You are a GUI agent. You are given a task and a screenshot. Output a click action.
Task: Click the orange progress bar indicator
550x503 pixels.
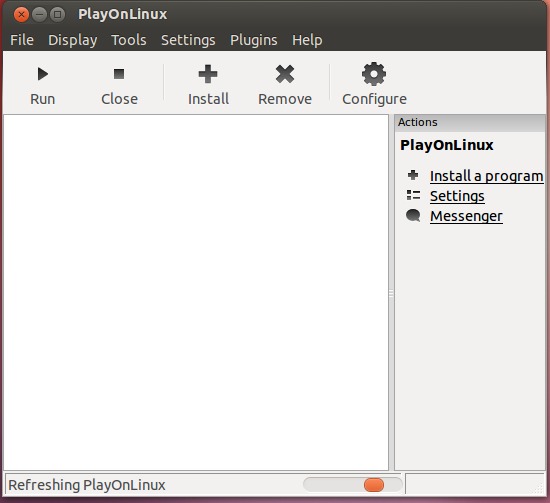pos(374,485)
